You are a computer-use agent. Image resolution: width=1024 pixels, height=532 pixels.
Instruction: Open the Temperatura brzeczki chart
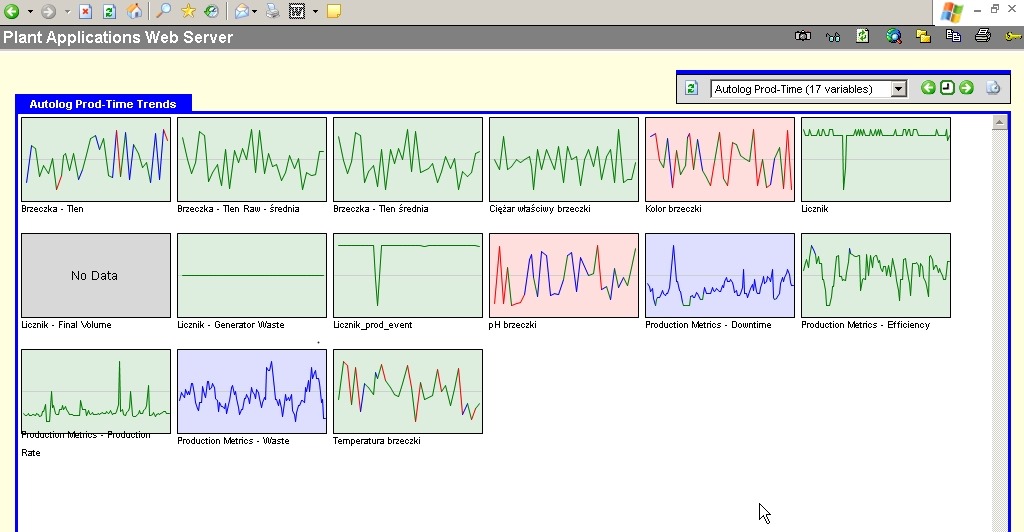tap(408, 392)
